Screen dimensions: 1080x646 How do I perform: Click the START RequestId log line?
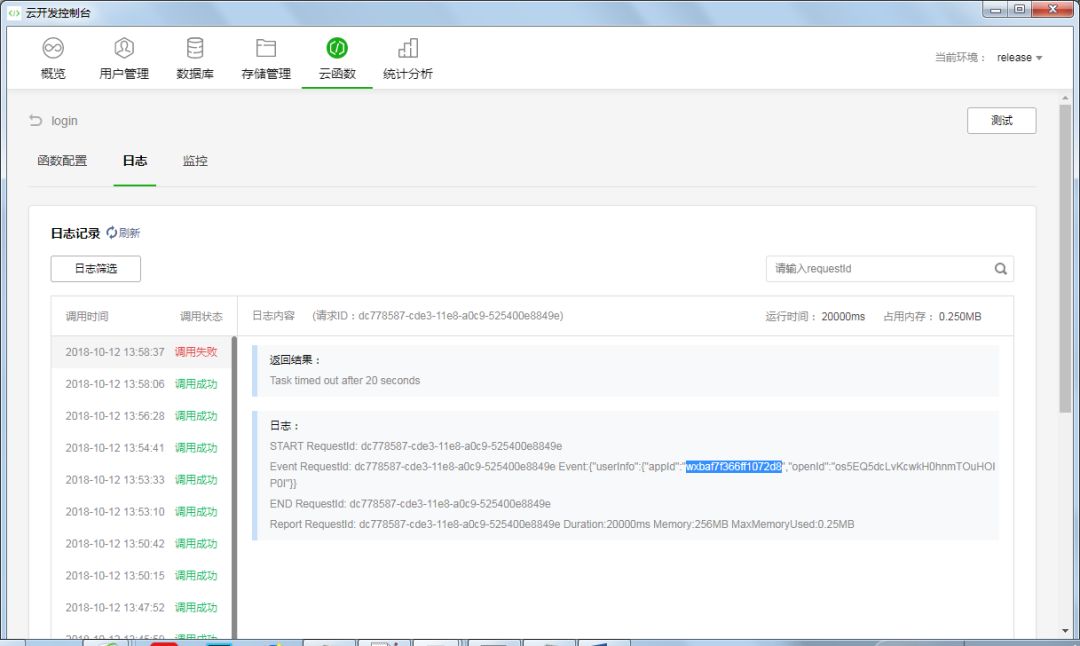pos(415,446)
